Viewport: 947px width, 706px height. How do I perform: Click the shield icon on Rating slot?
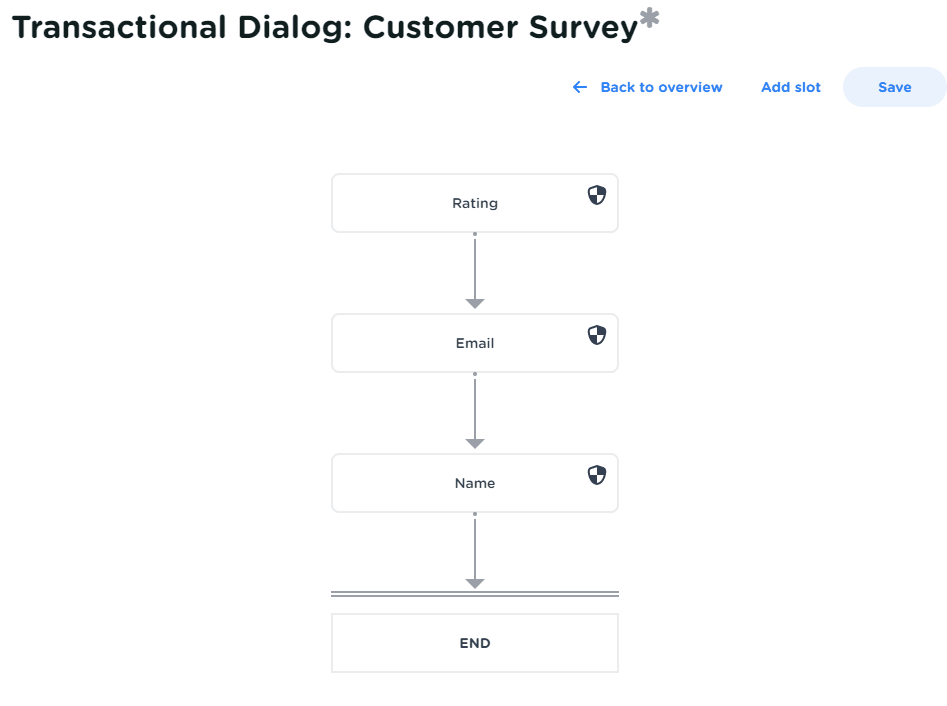596,195
